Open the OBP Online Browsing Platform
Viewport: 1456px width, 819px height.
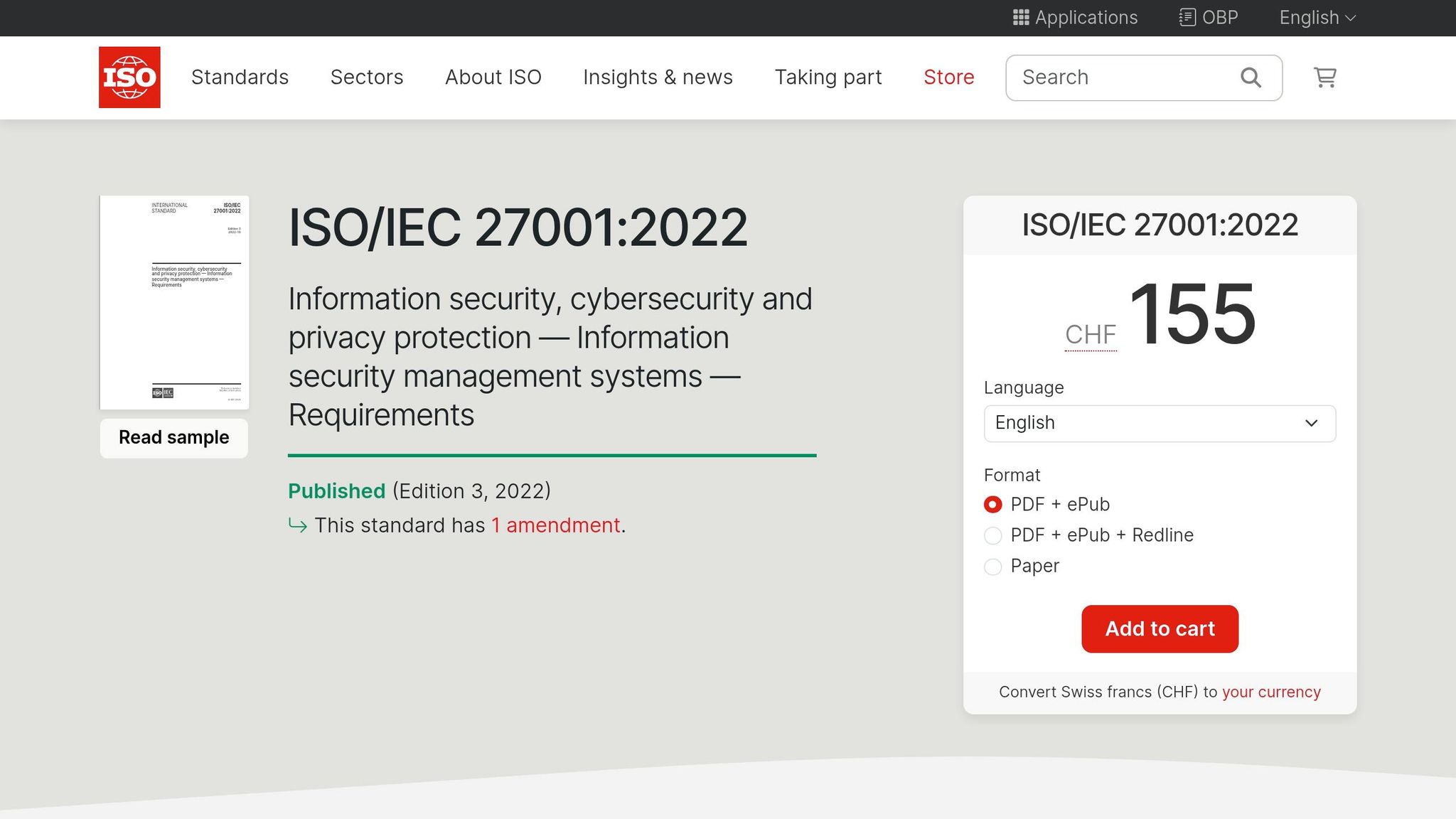(x=1207, y=18)
